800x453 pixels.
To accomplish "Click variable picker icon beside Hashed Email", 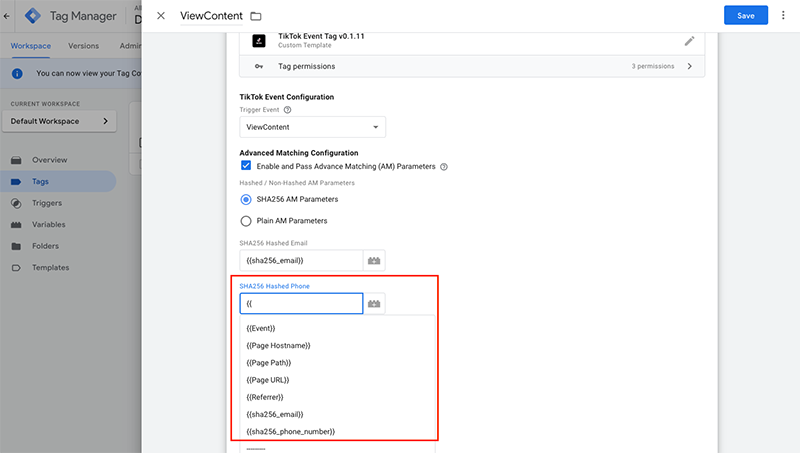I will tap(375, 260).
